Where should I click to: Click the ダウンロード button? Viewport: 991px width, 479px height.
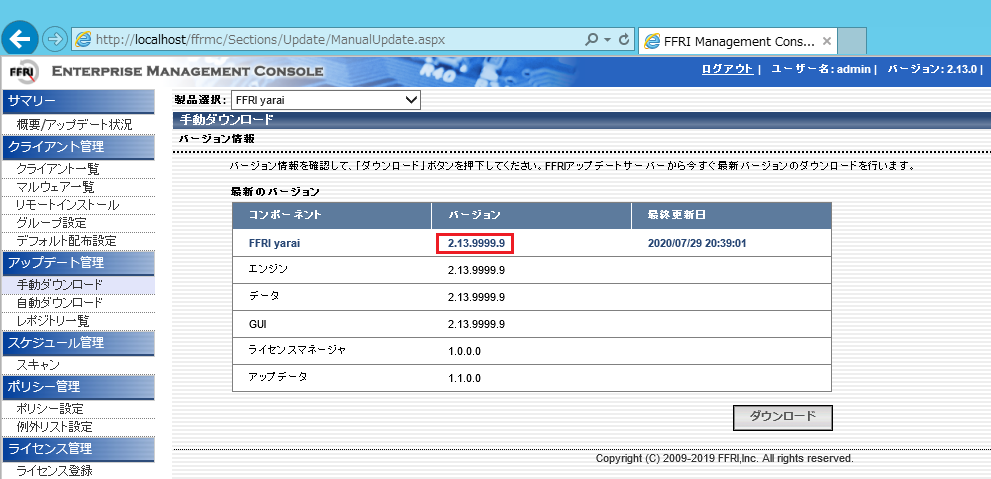pos(782,417)
